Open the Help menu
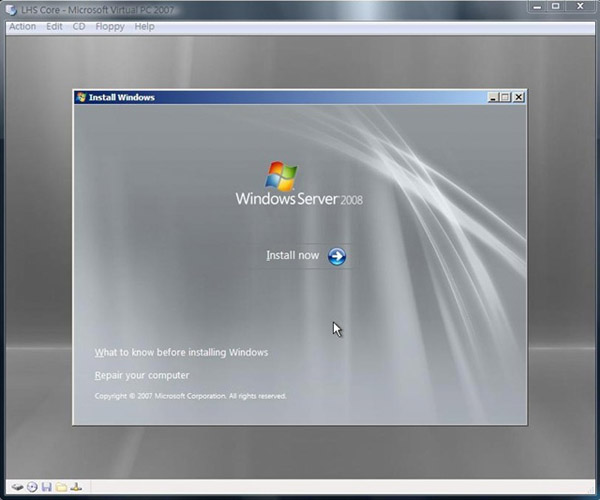 click(145, 26)
